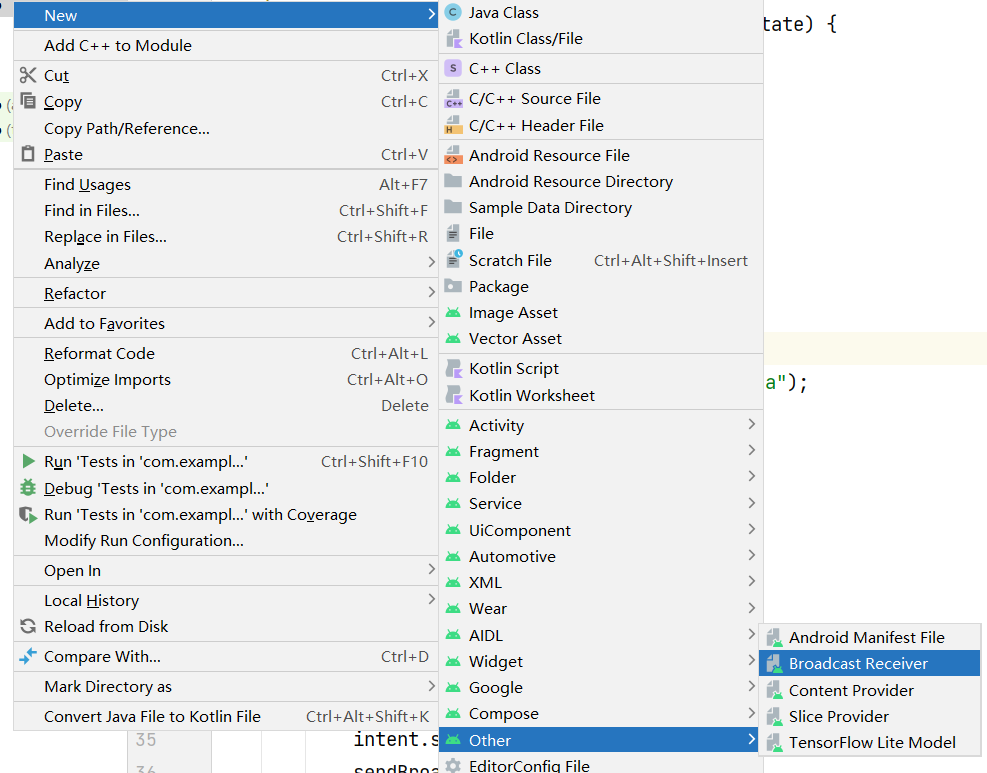The height and width of the screenshot is (773, 987).
Task: Select Copy Path/Reference... entry
Action: tap(225, 128)
